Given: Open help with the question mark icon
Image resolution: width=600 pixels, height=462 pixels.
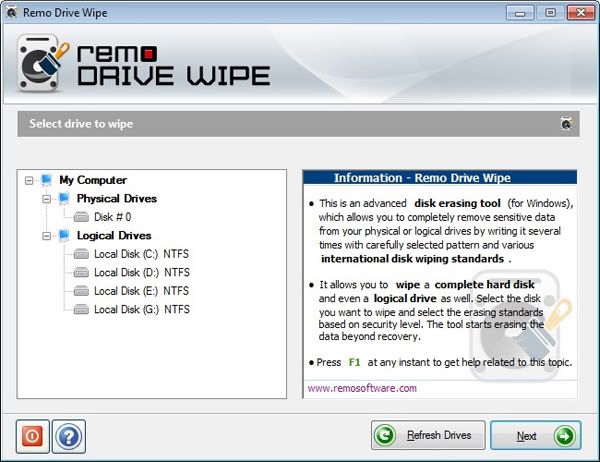Looking at the screenshot, I should click(69, 436).
